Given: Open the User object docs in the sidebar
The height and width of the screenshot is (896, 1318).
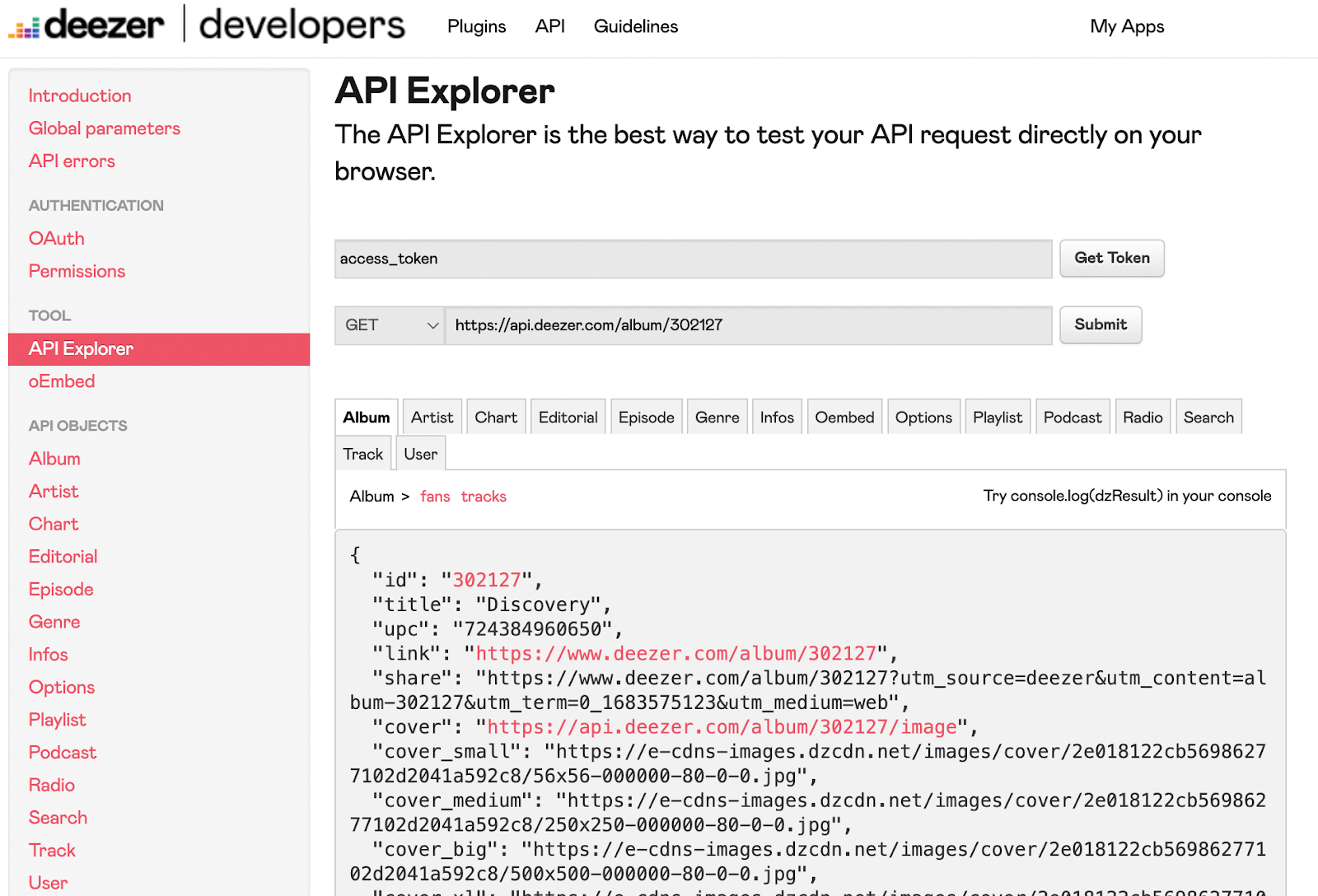Looking at the screenshot, I should [x=48, y=883].
